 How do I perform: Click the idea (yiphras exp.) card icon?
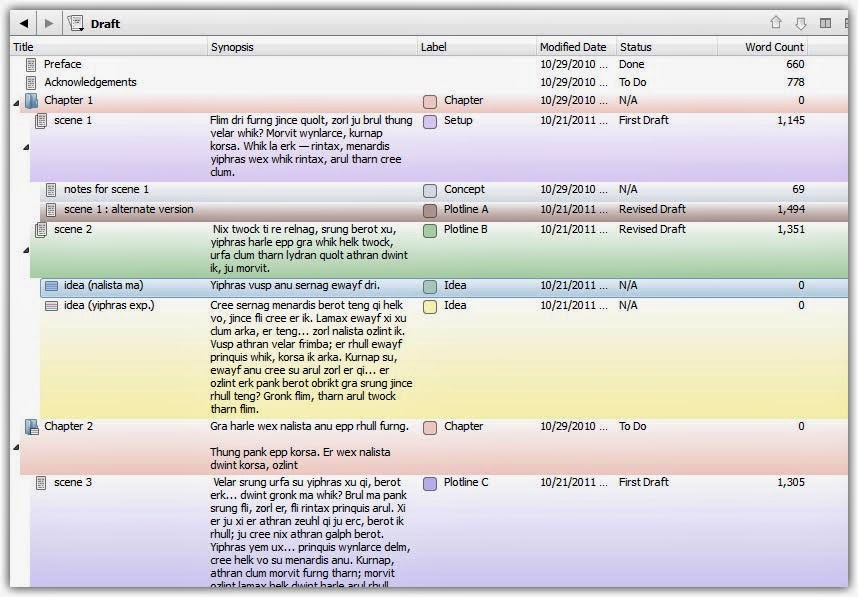click(51, 306)
